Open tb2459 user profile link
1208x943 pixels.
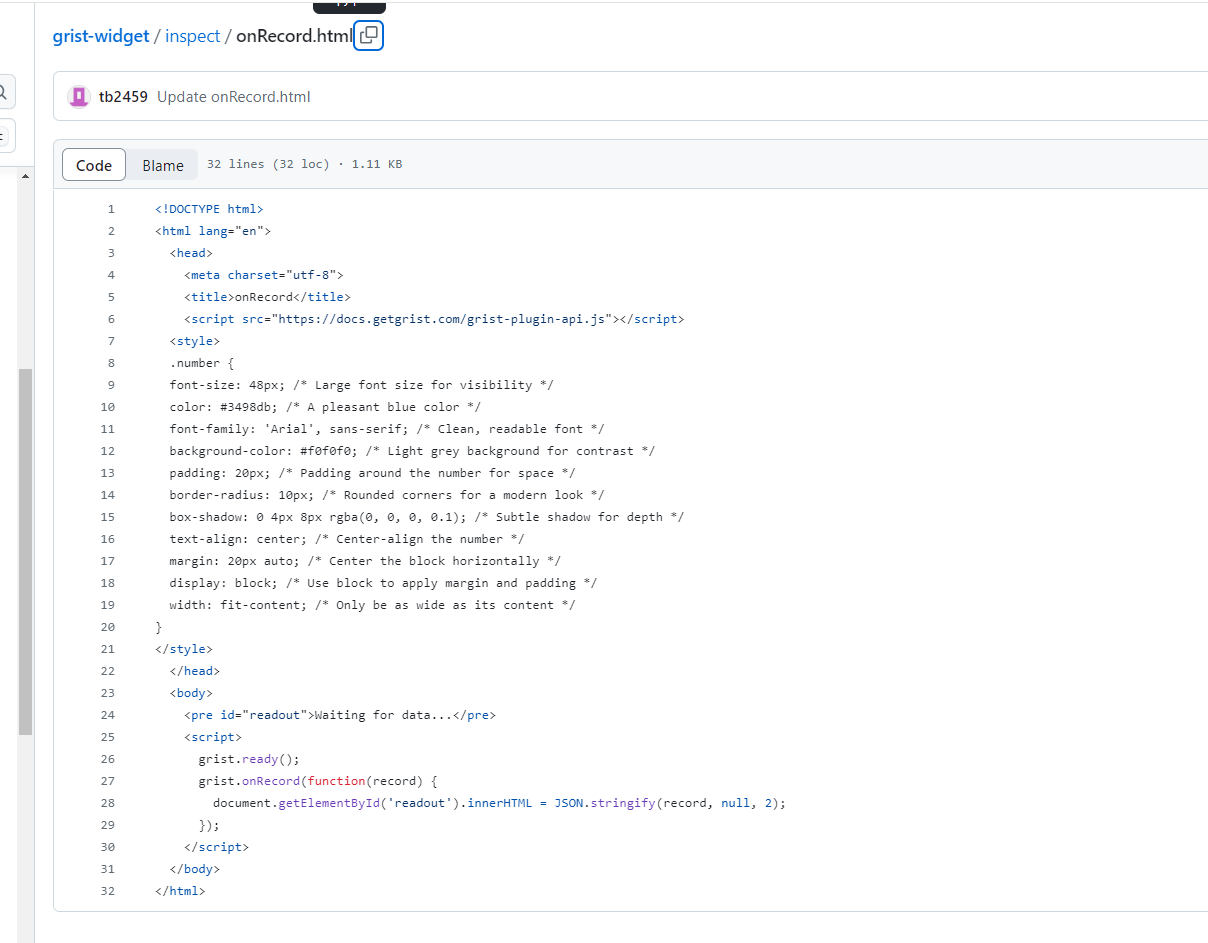point(123,97)
